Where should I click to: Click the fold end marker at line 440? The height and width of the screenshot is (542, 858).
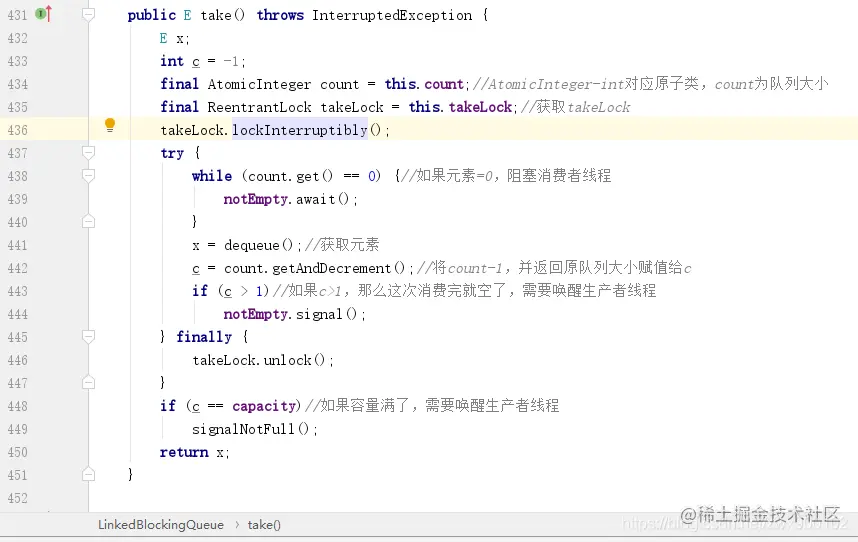88,221
